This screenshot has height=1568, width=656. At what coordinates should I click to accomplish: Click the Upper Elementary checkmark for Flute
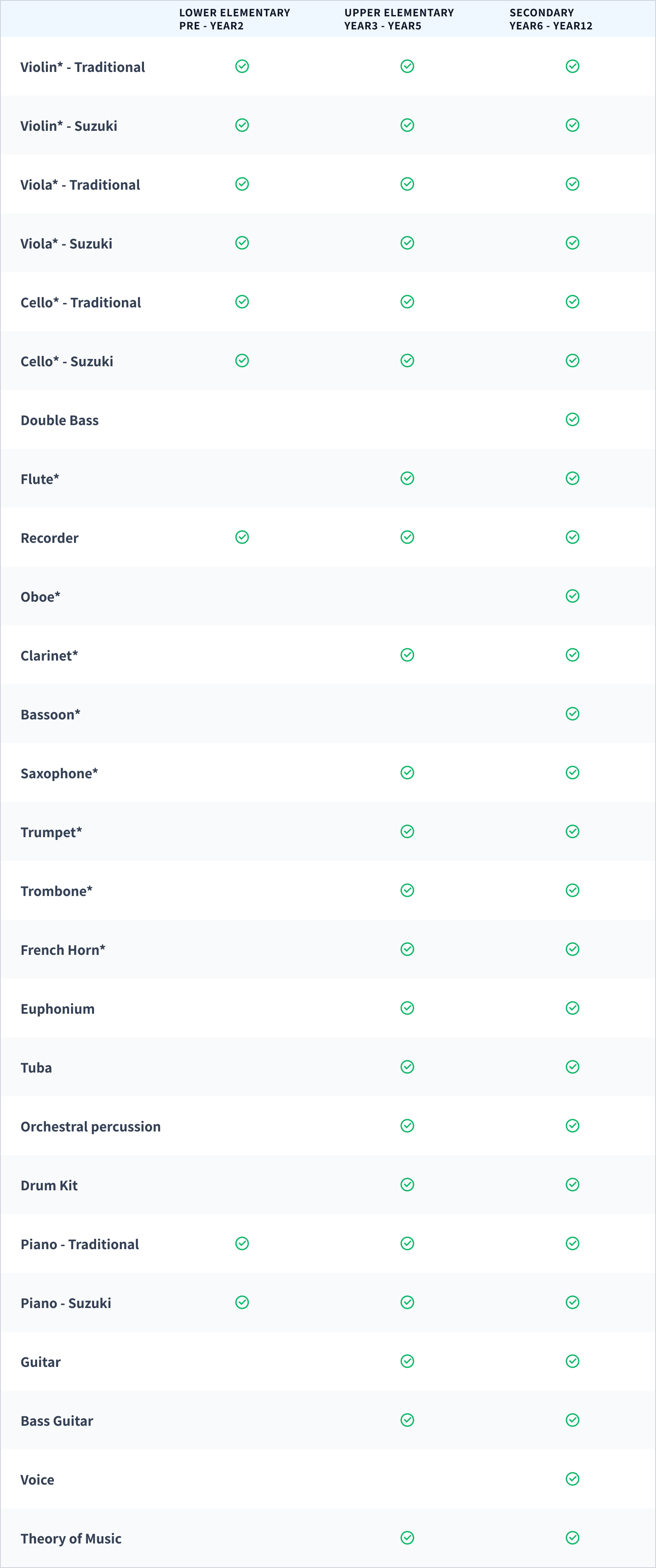coord(407,478)
